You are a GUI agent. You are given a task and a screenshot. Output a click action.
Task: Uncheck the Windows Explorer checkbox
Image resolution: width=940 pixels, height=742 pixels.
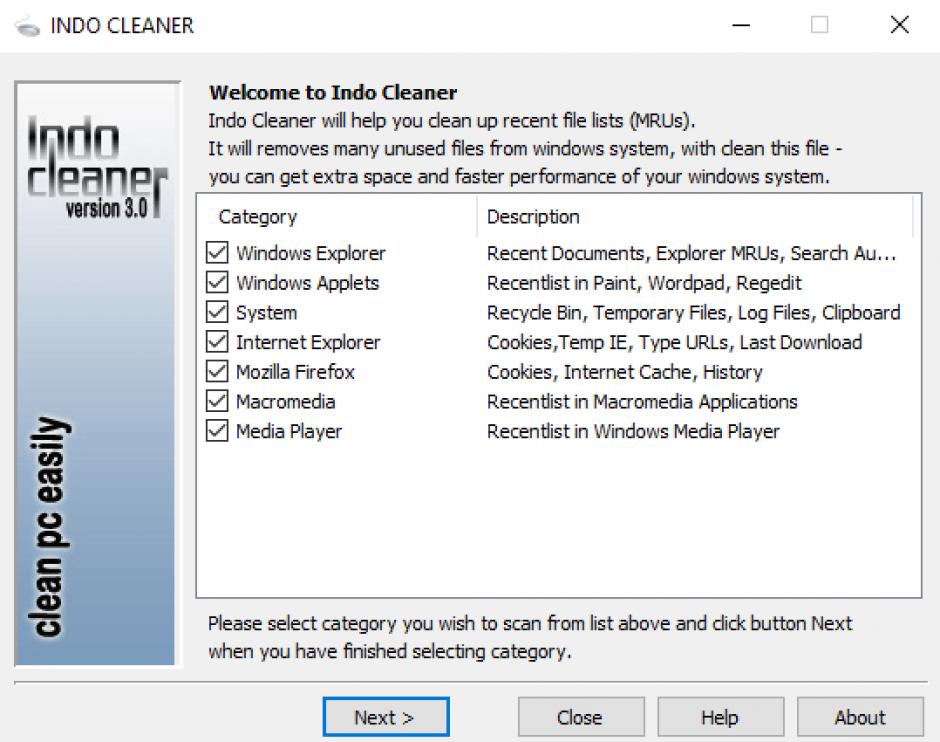coord(217,253)
